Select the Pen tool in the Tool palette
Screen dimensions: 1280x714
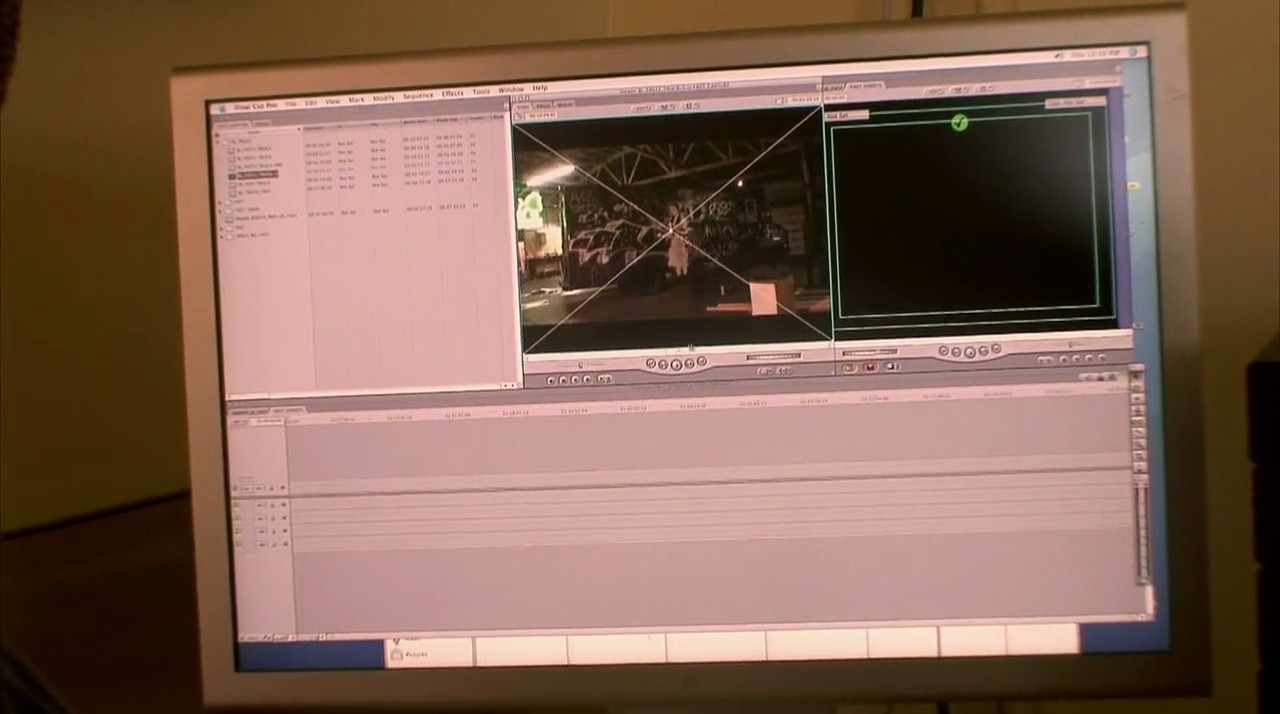click(1140, 467)
